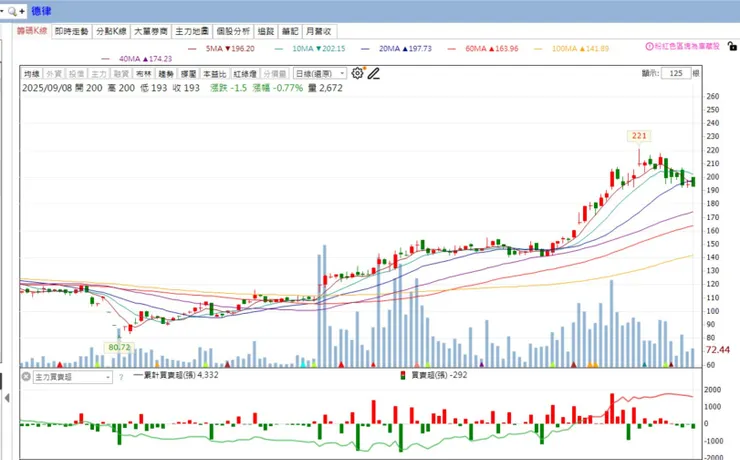Open the question mark help icon
Screen dimensions: 740x460
pyautogui.click(x=121, y=377)
